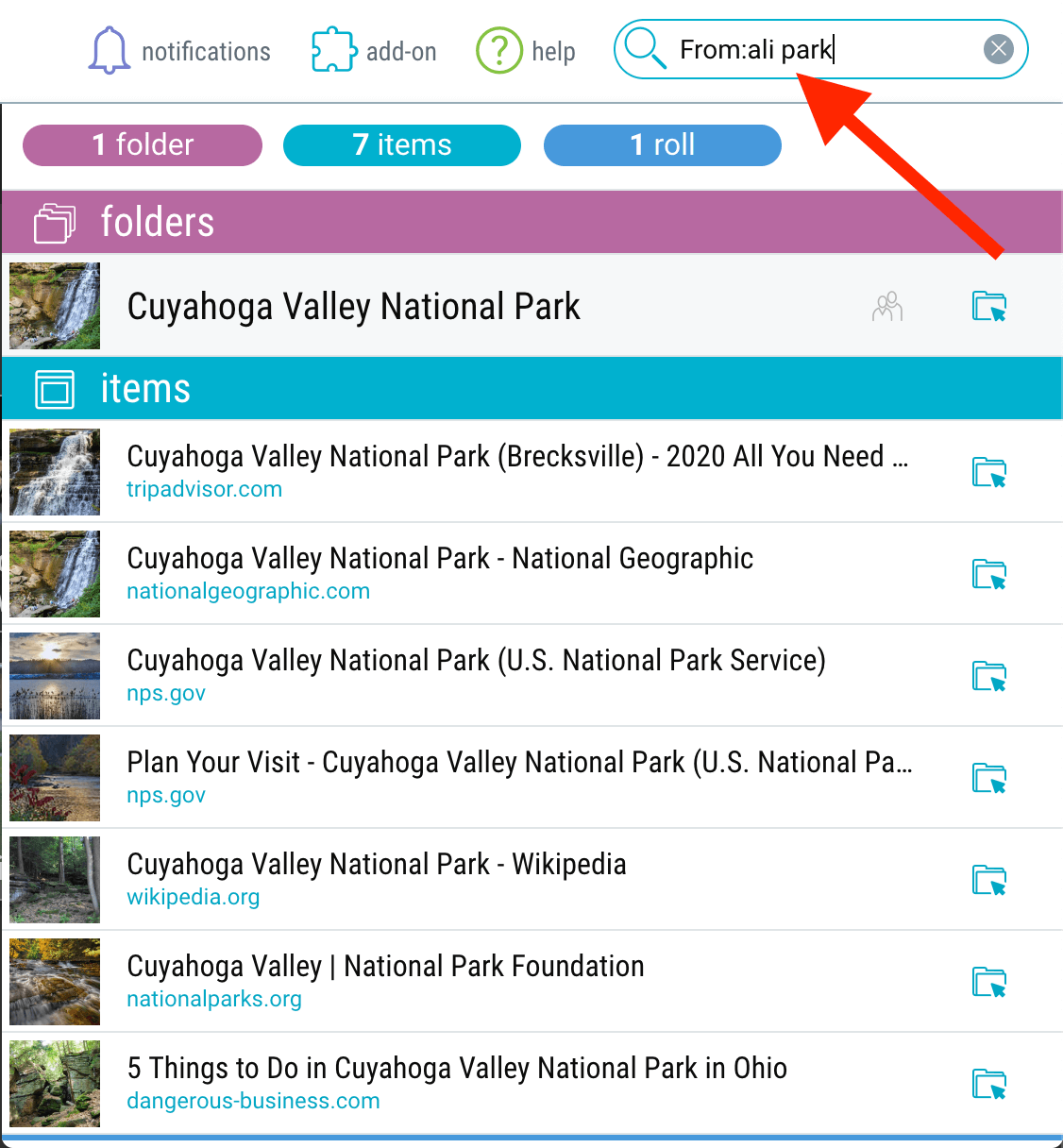Click sunset lake thumbnail of nps.gov item
1063x1148 pixels.
coord(55,676)
